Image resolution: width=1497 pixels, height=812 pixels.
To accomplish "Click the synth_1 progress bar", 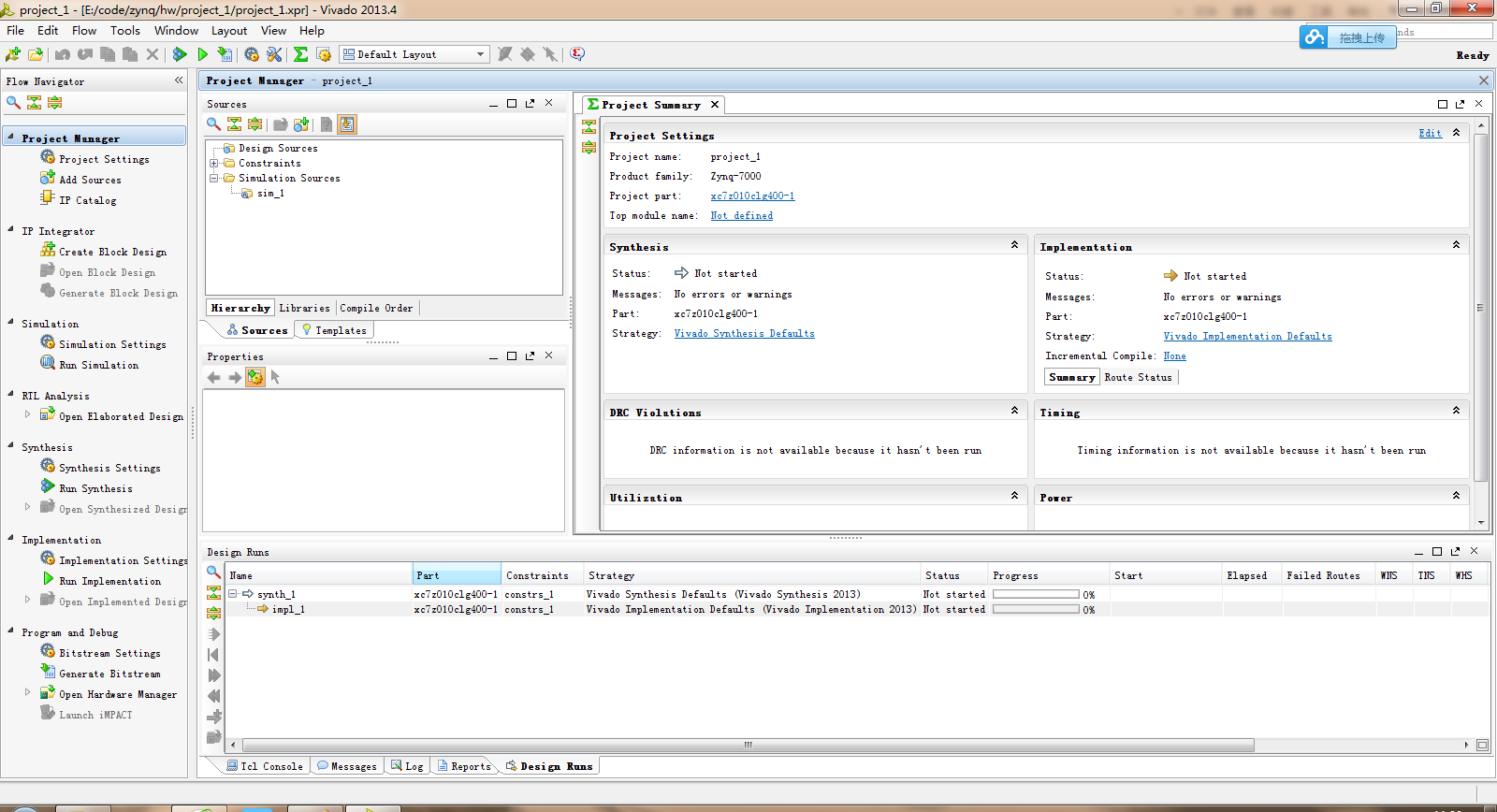I will [1036, 594].
